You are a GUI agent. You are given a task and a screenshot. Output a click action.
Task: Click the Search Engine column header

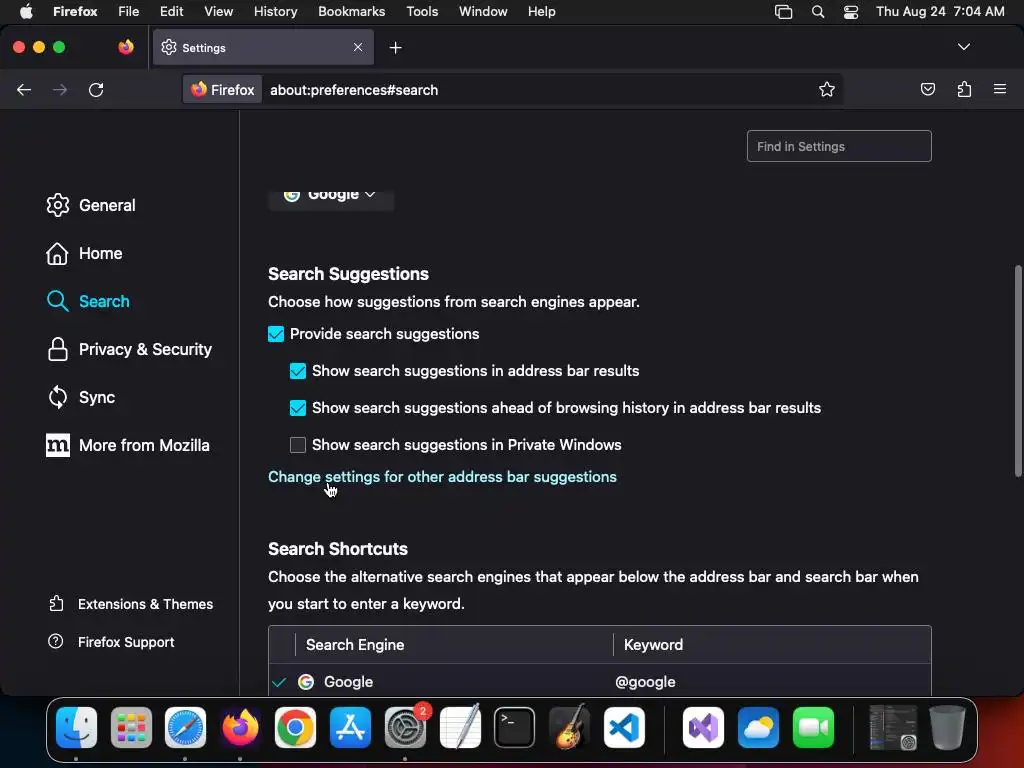tap(454, 645)
